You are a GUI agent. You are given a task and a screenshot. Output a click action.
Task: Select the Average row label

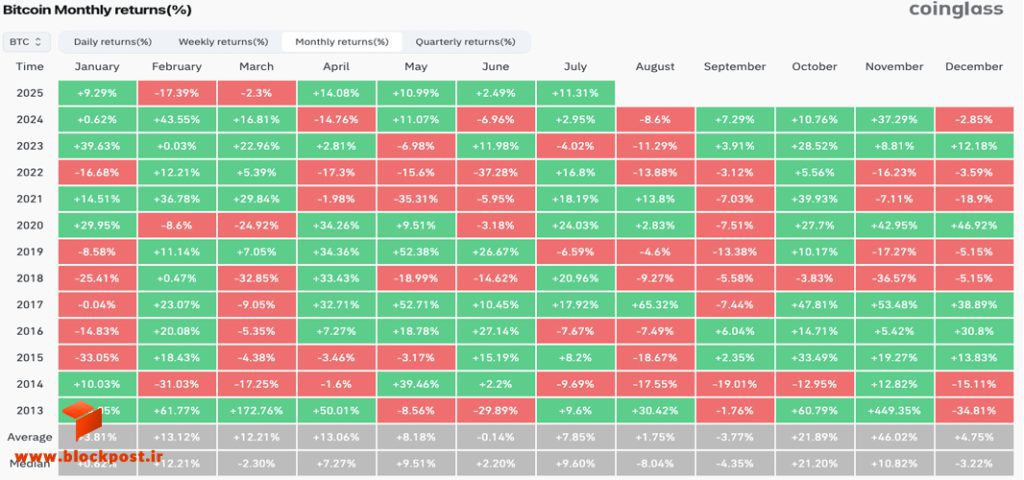point(29,437)
